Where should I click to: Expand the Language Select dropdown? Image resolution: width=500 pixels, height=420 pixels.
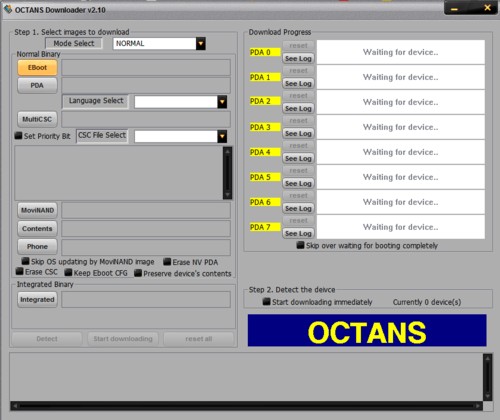[x=222, y=102]
